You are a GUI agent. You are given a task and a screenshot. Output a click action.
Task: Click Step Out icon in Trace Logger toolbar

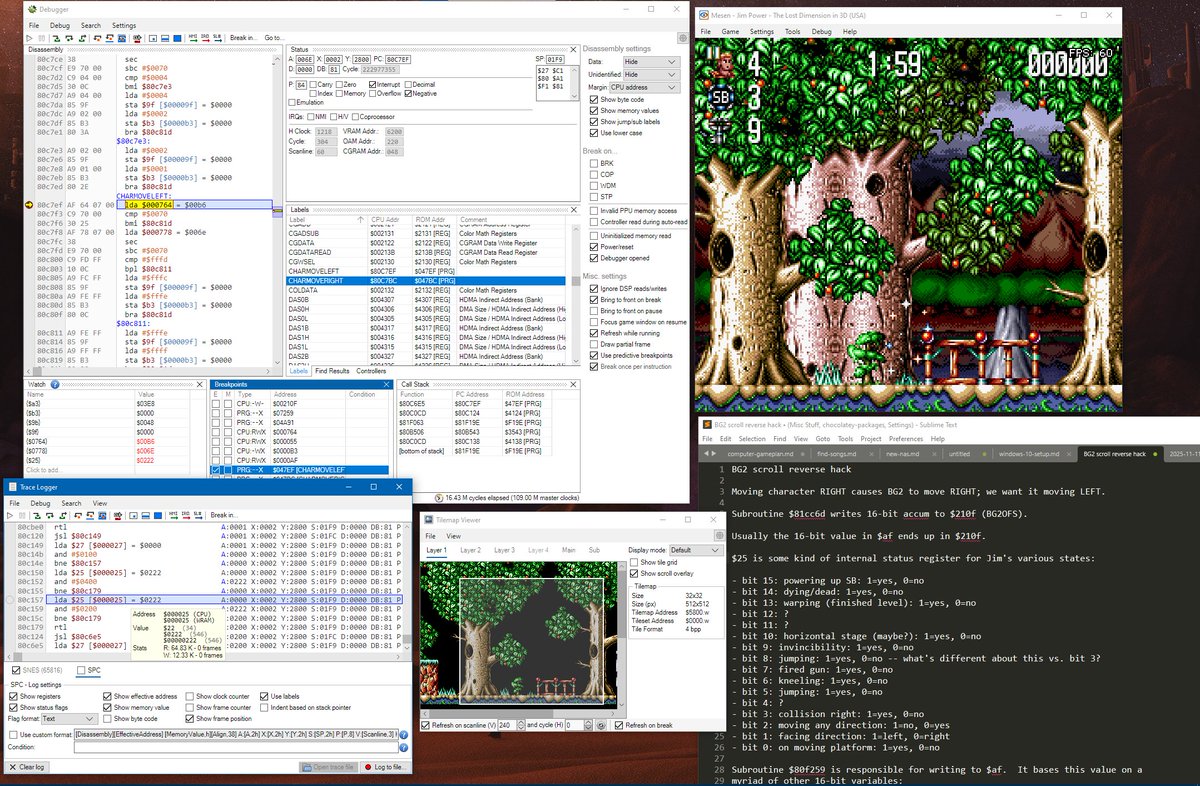pos(63,515)
